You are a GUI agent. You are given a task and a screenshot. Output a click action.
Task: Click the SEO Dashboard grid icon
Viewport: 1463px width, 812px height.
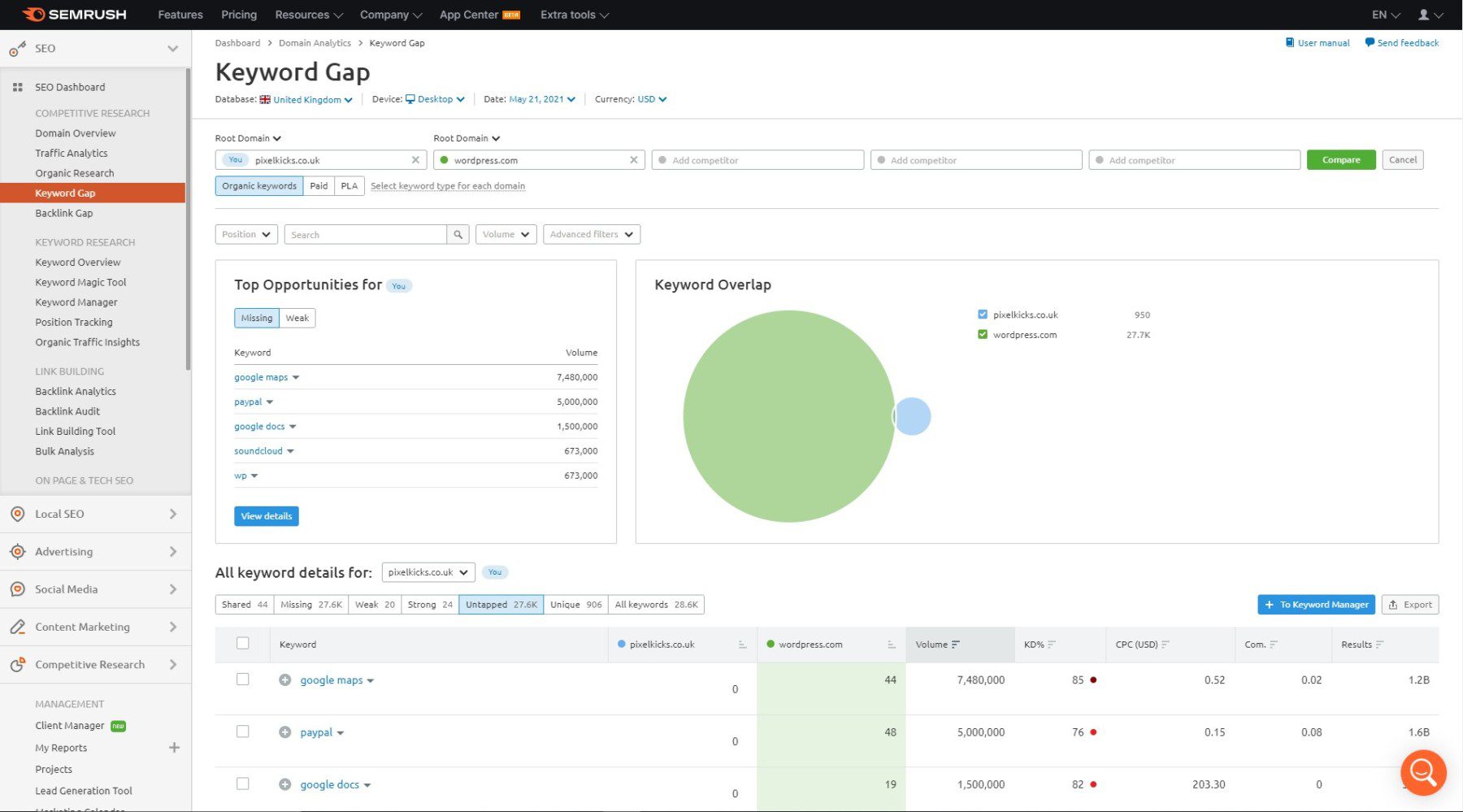(x=18, y=87)
